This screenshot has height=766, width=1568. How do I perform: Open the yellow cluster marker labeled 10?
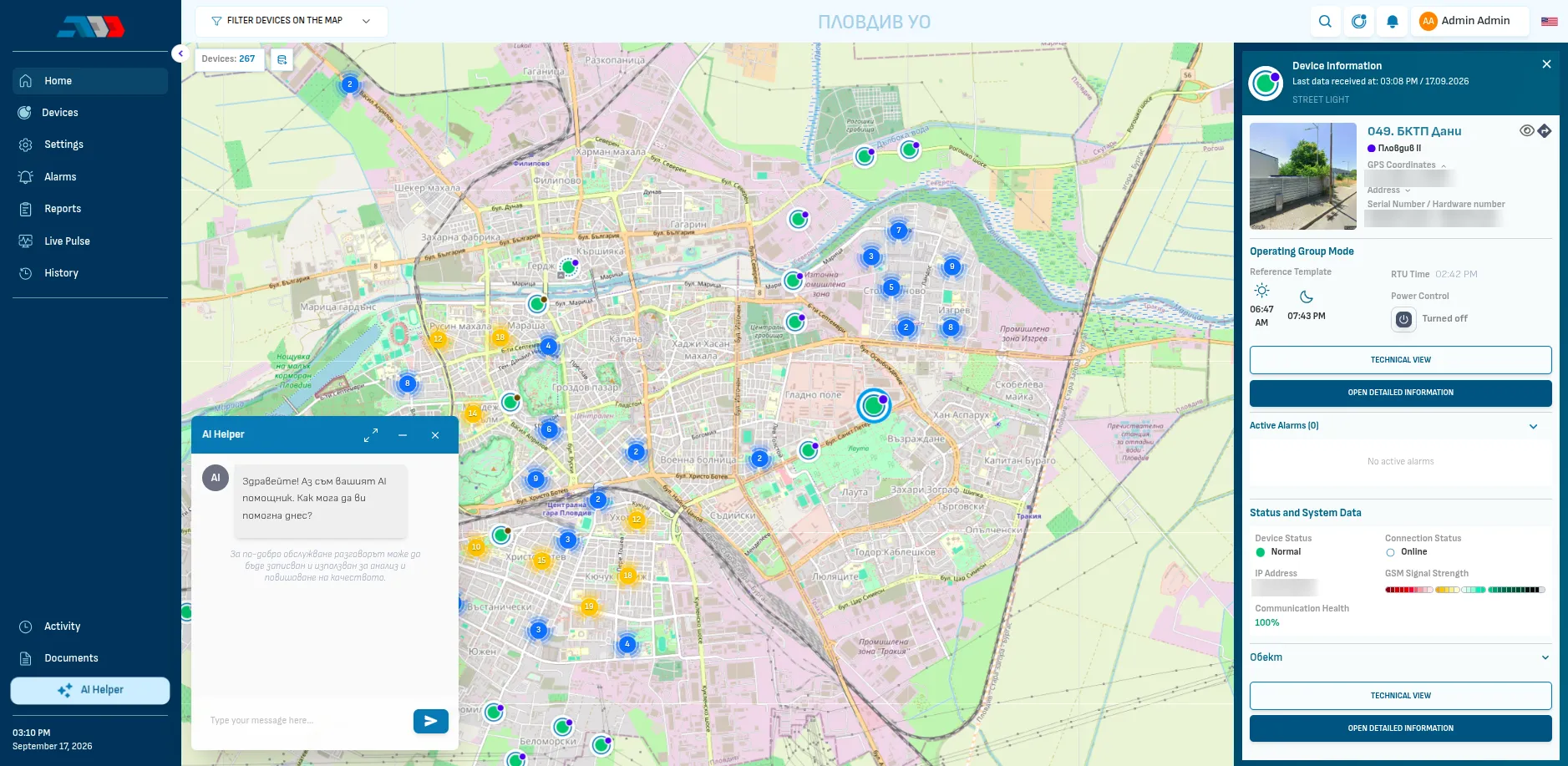pyautogui.click(x=476, y=547)
